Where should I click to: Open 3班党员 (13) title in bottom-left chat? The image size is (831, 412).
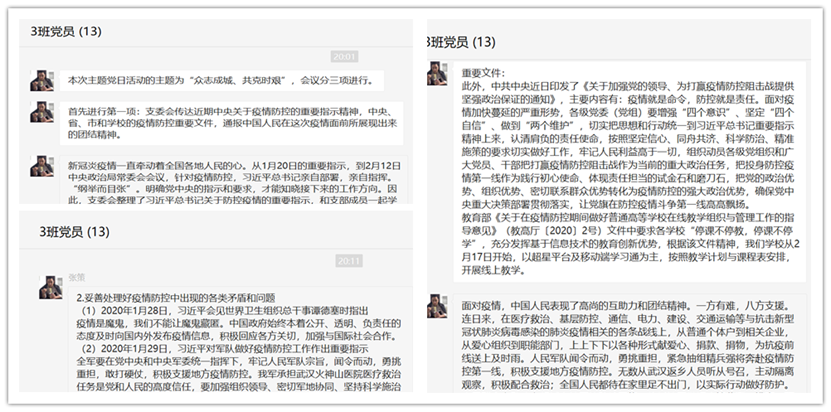tap(74, 232)
